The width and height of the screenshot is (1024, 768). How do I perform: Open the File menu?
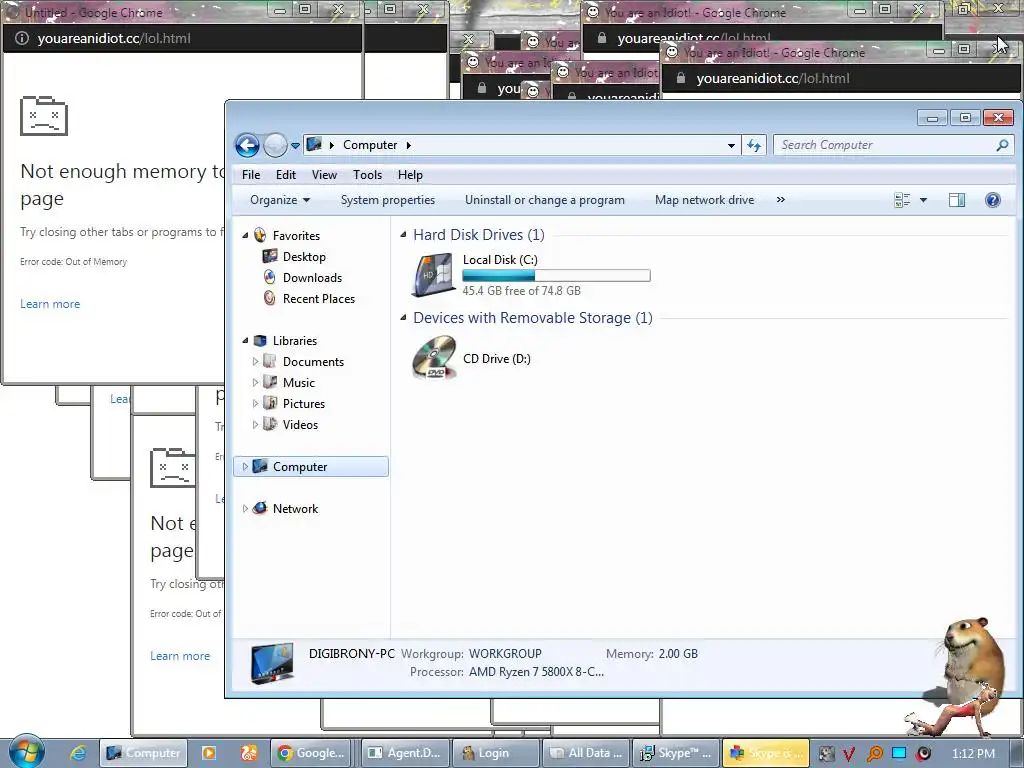pyautogui.click(x=251, y=174)
